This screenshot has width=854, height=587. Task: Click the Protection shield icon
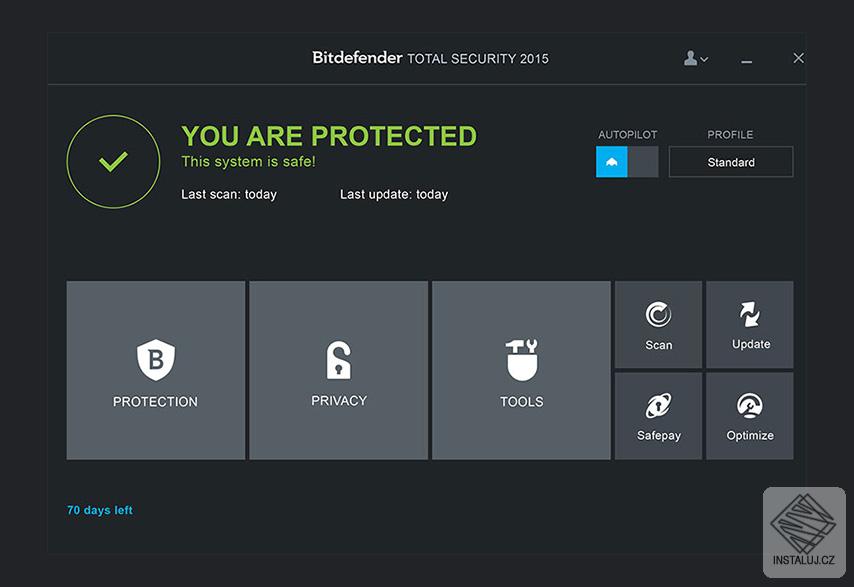155,358
